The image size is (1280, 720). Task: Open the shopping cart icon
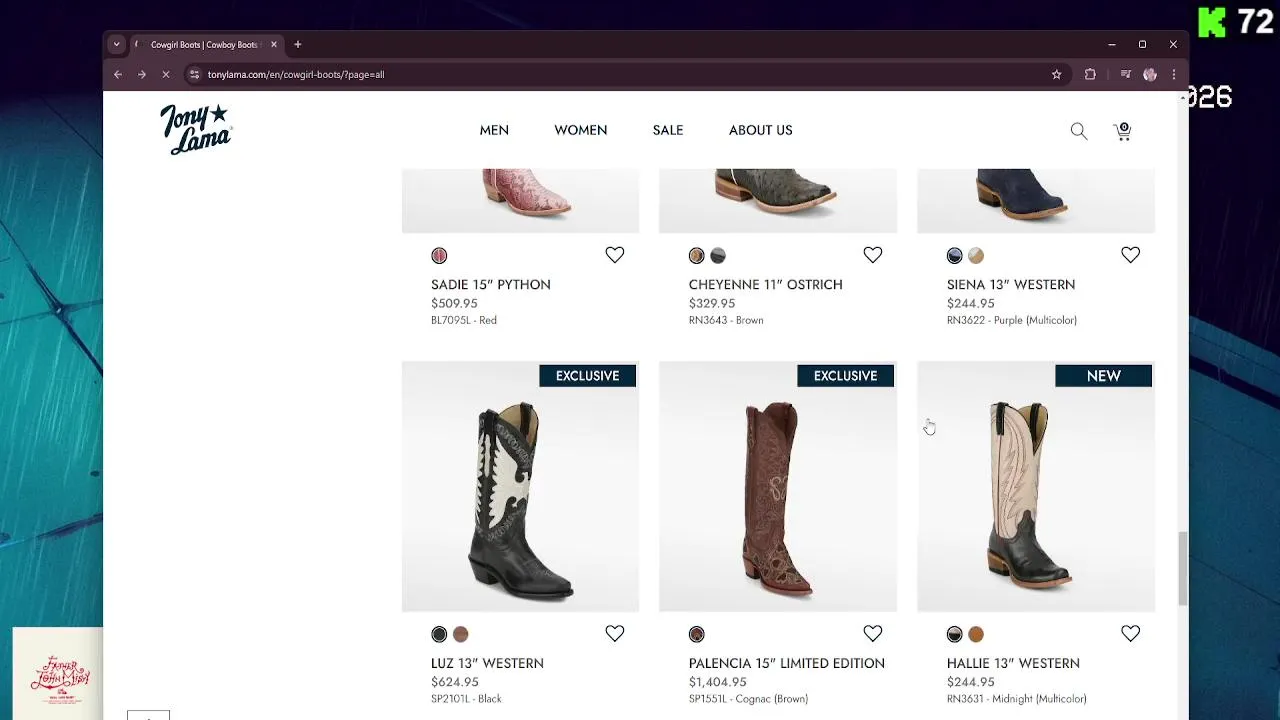point(1122,131)
